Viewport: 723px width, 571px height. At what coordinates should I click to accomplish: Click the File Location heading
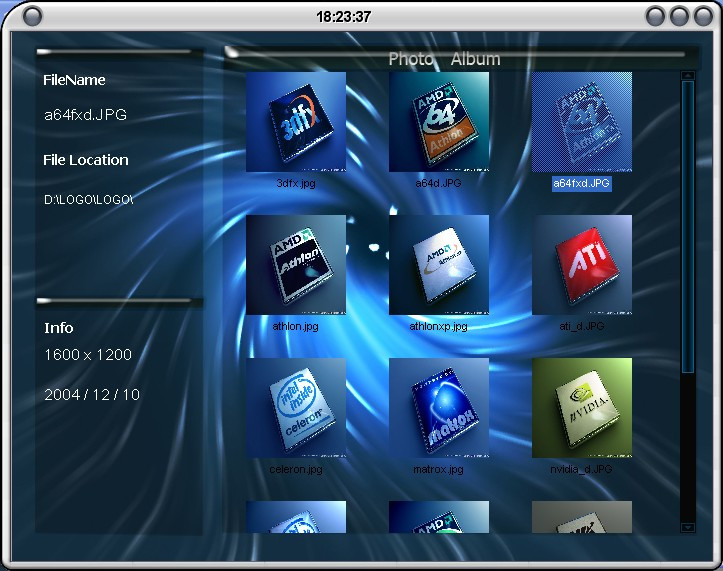pyautogui.click(x=86, y=160)
